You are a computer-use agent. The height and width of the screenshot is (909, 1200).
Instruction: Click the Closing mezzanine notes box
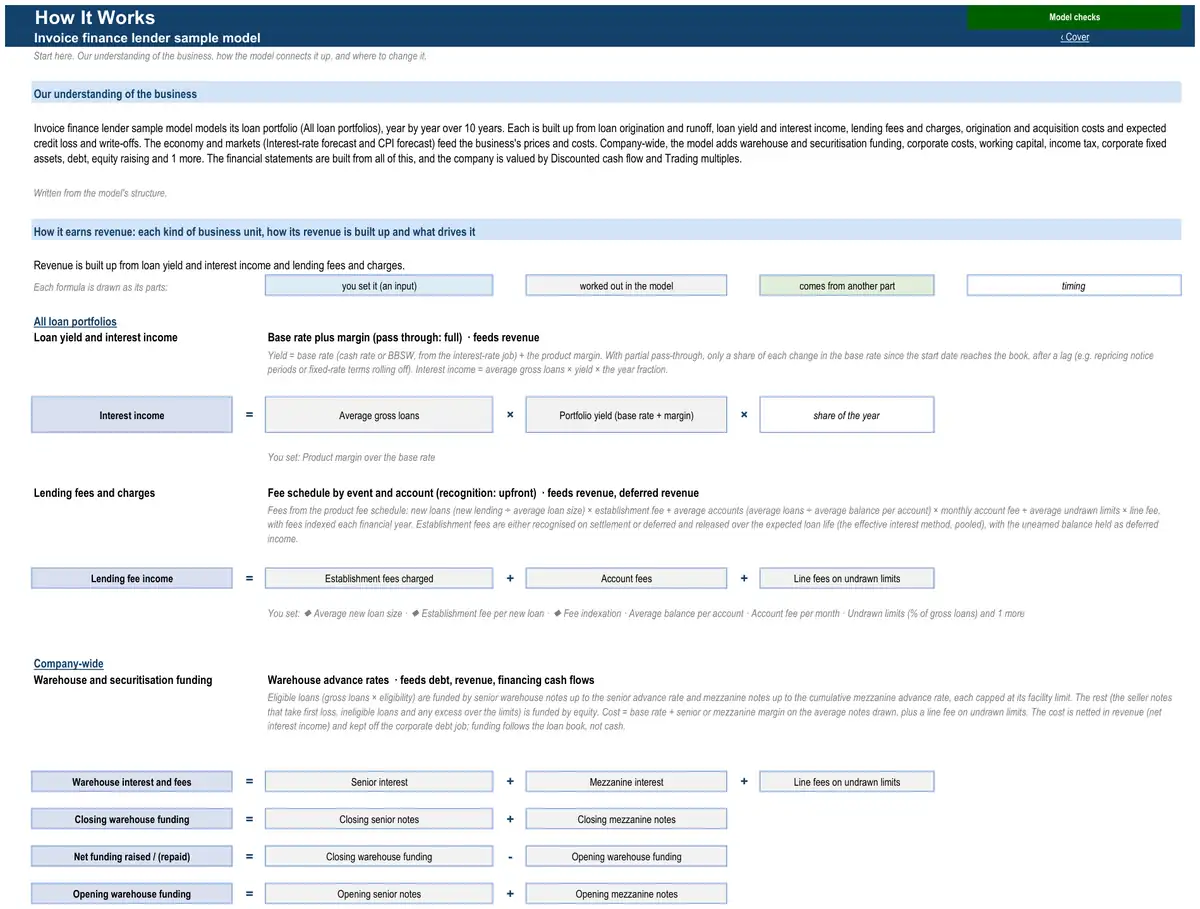point(626,819)
